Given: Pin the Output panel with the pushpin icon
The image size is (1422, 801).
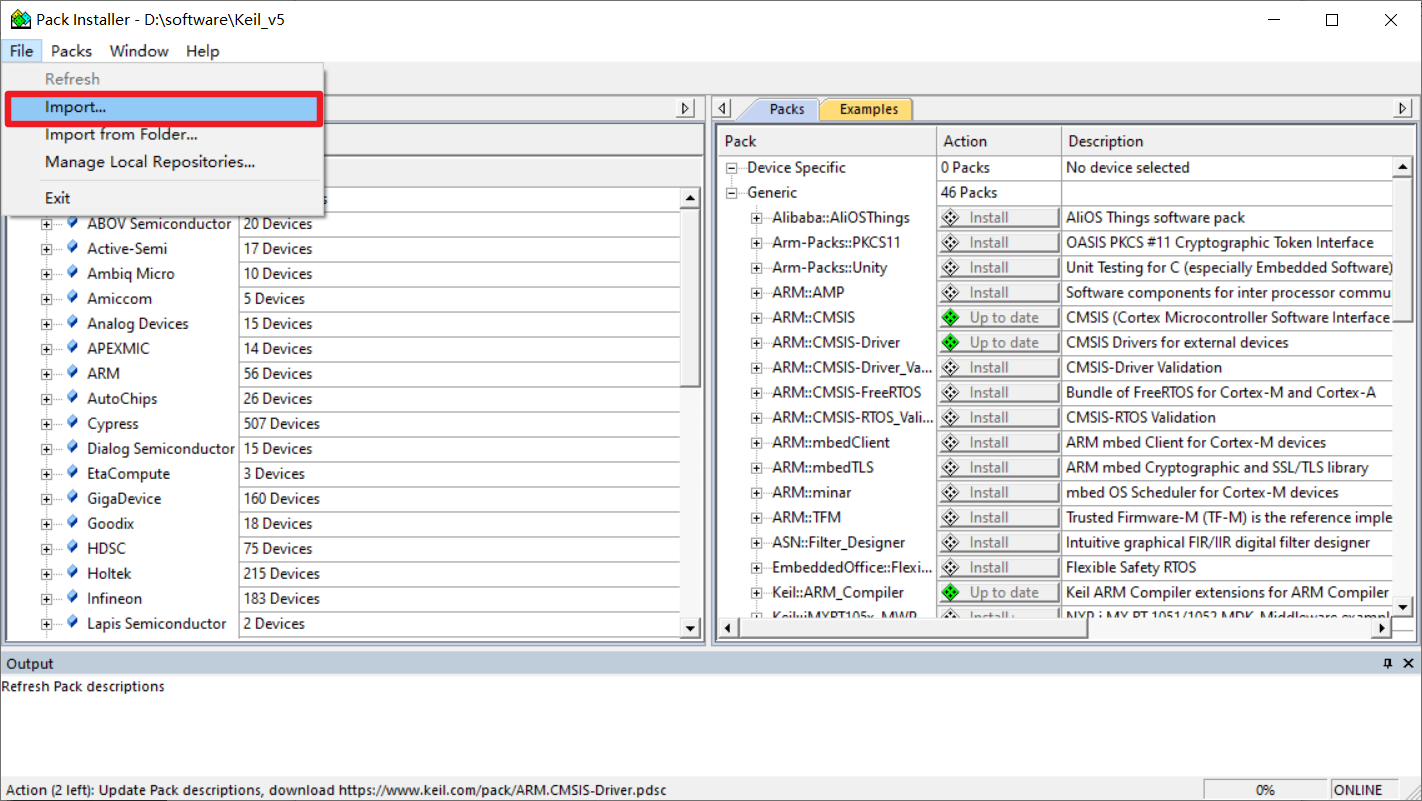Looking at the screenshot, I should tap(1387, 663).
